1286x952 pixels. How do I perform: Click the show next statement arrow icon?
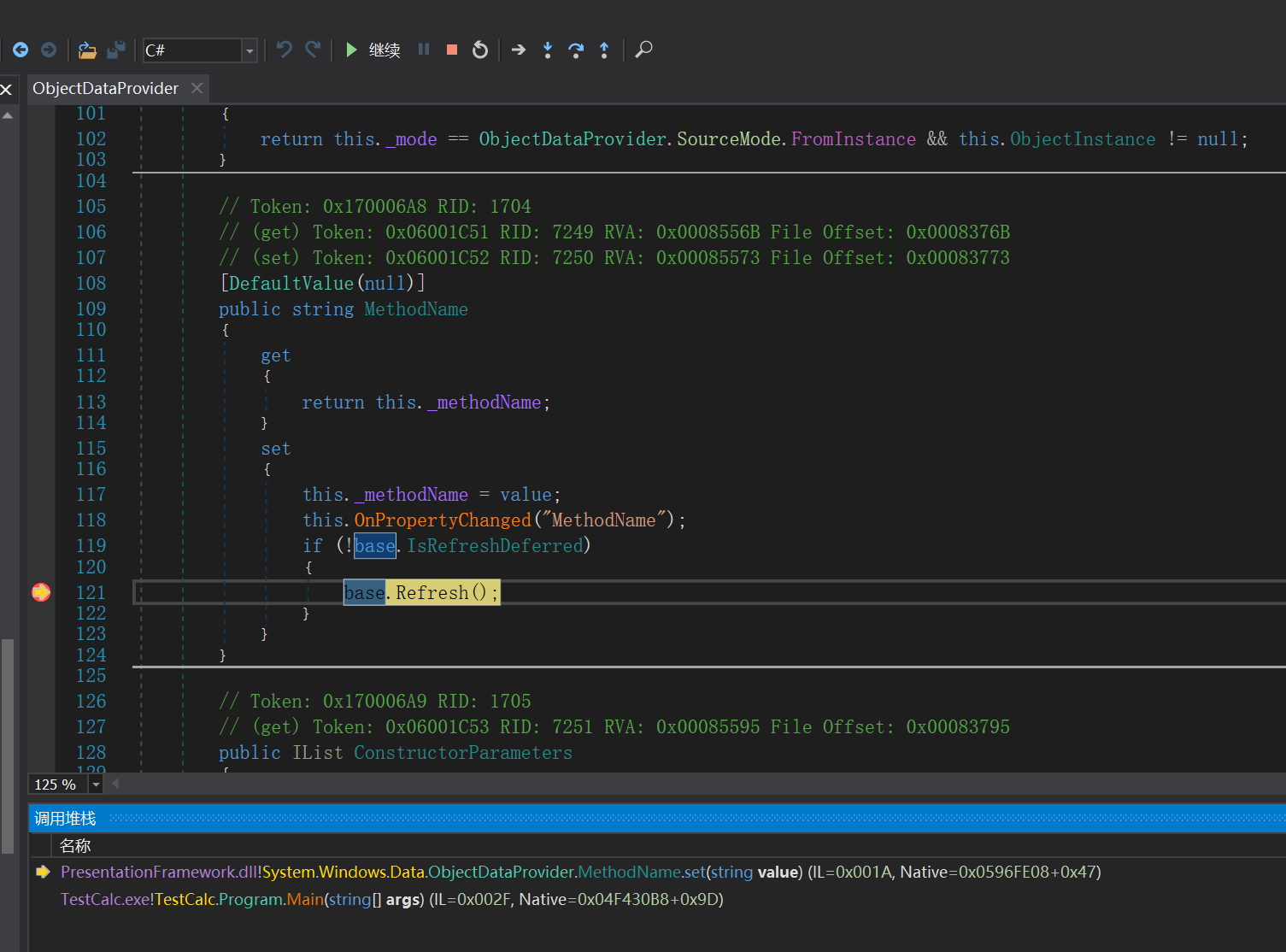(519, 50)
